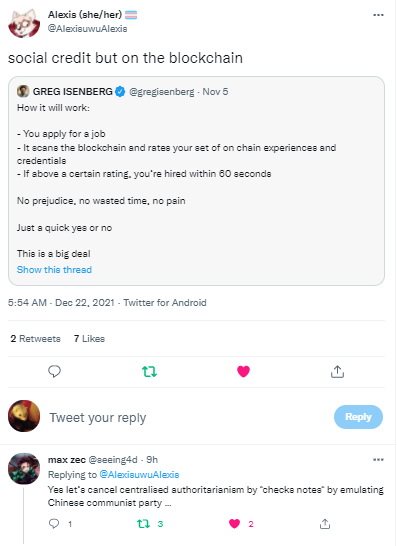Click the Tweet your reply text field
The image size is (397, 546).
click(x=188, y=417)
